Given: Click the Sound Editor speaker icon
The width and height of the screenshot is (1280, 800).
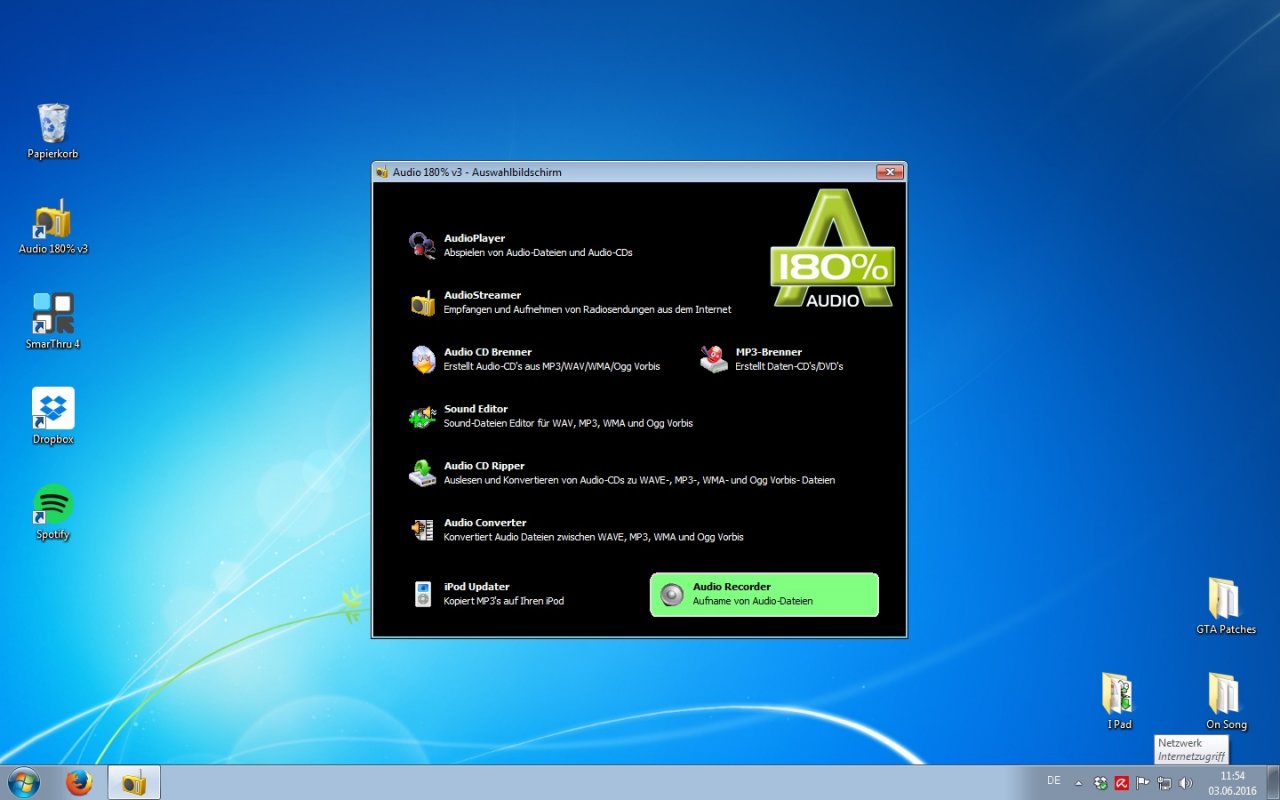Looking at the screenshot, I should click(x=423, y=416).
